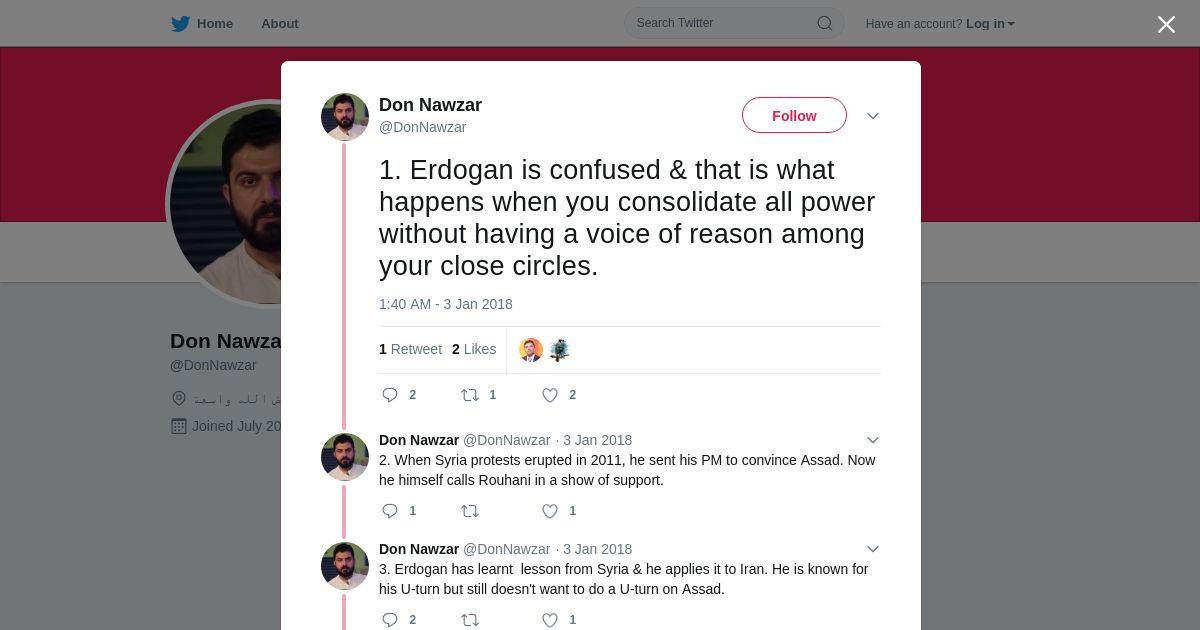This screenshot has width=1200, height=630.
Task: Like the third tweet about U-turn
Action: pyautogui.click(x=550, y=620)
